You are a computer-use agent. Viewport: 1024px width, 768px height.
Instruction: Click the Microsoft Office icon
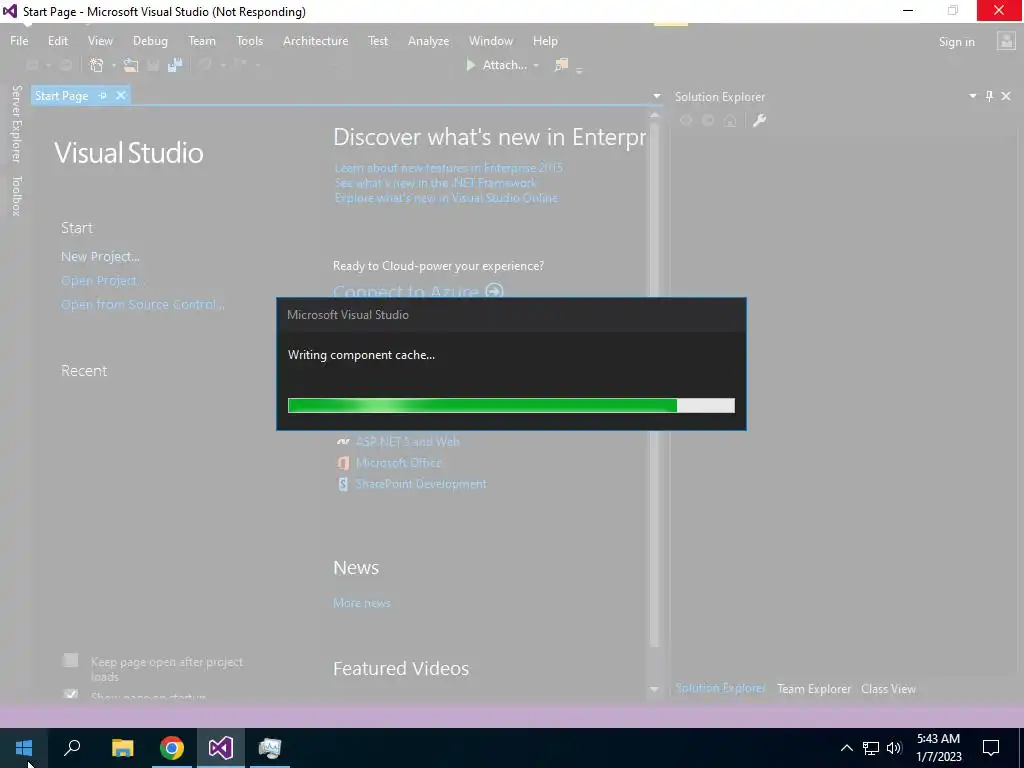(x=343, y=463)
